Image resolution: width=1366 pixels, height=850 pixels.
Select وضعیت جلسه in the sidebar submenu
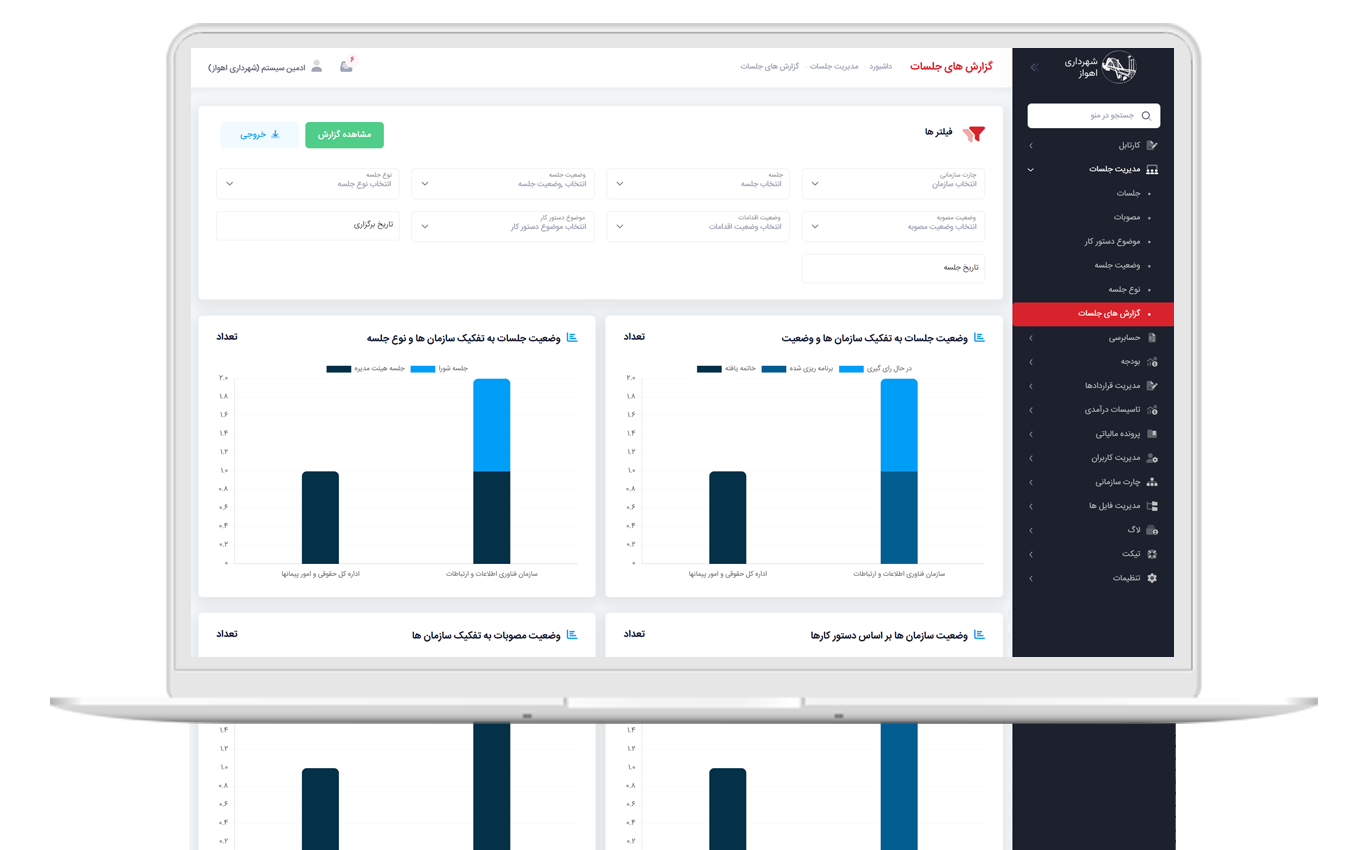coord(1117,266)
